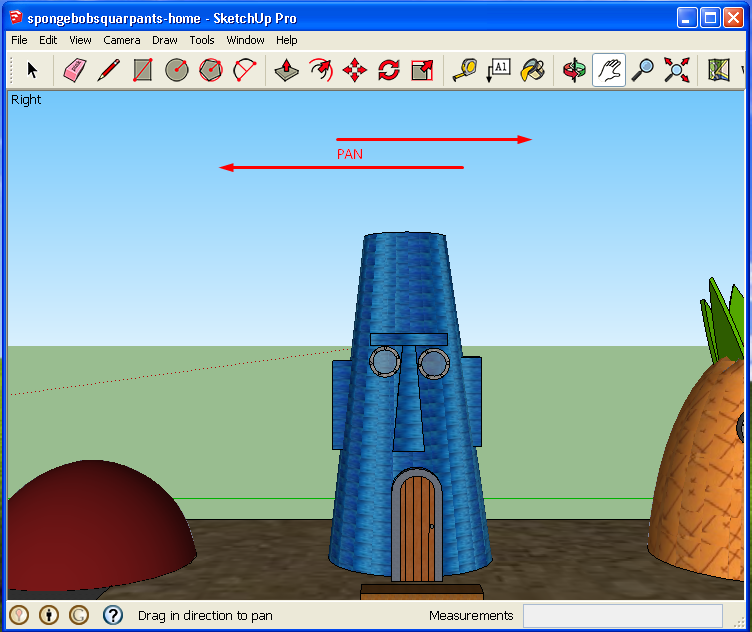Image resolution: width=752 pixels, height=632 pixels.
Task: Select the Text label A1 tool
Action: click(499, 70)
